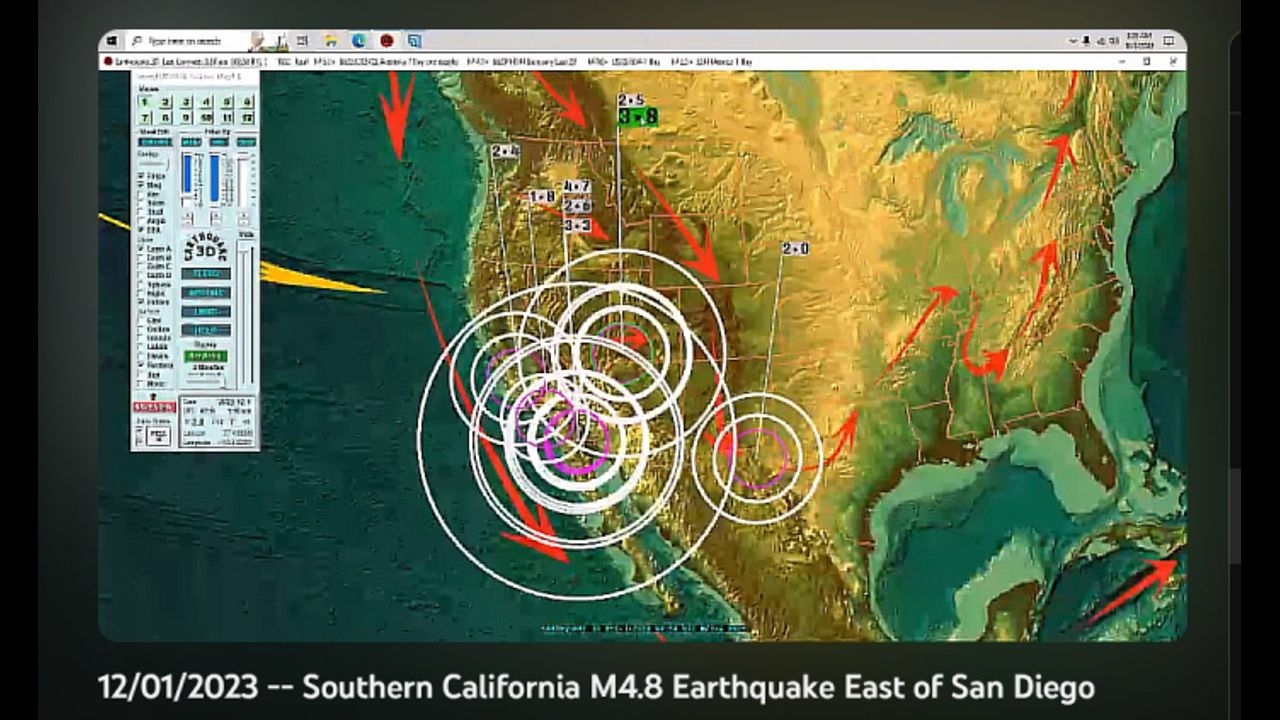Open Microsoft Edge from the taskbar
Viewport: 1280px width, 720px height.
pyautogui.click(x=358, y=41)
